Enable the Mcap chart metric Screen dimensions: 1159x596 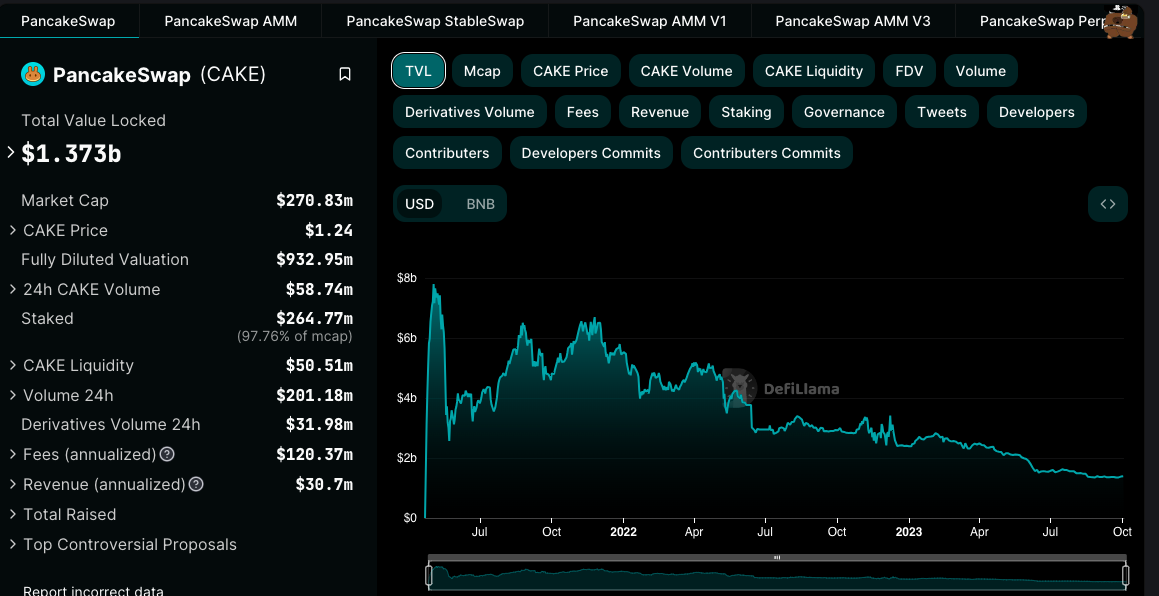[482, 71]
